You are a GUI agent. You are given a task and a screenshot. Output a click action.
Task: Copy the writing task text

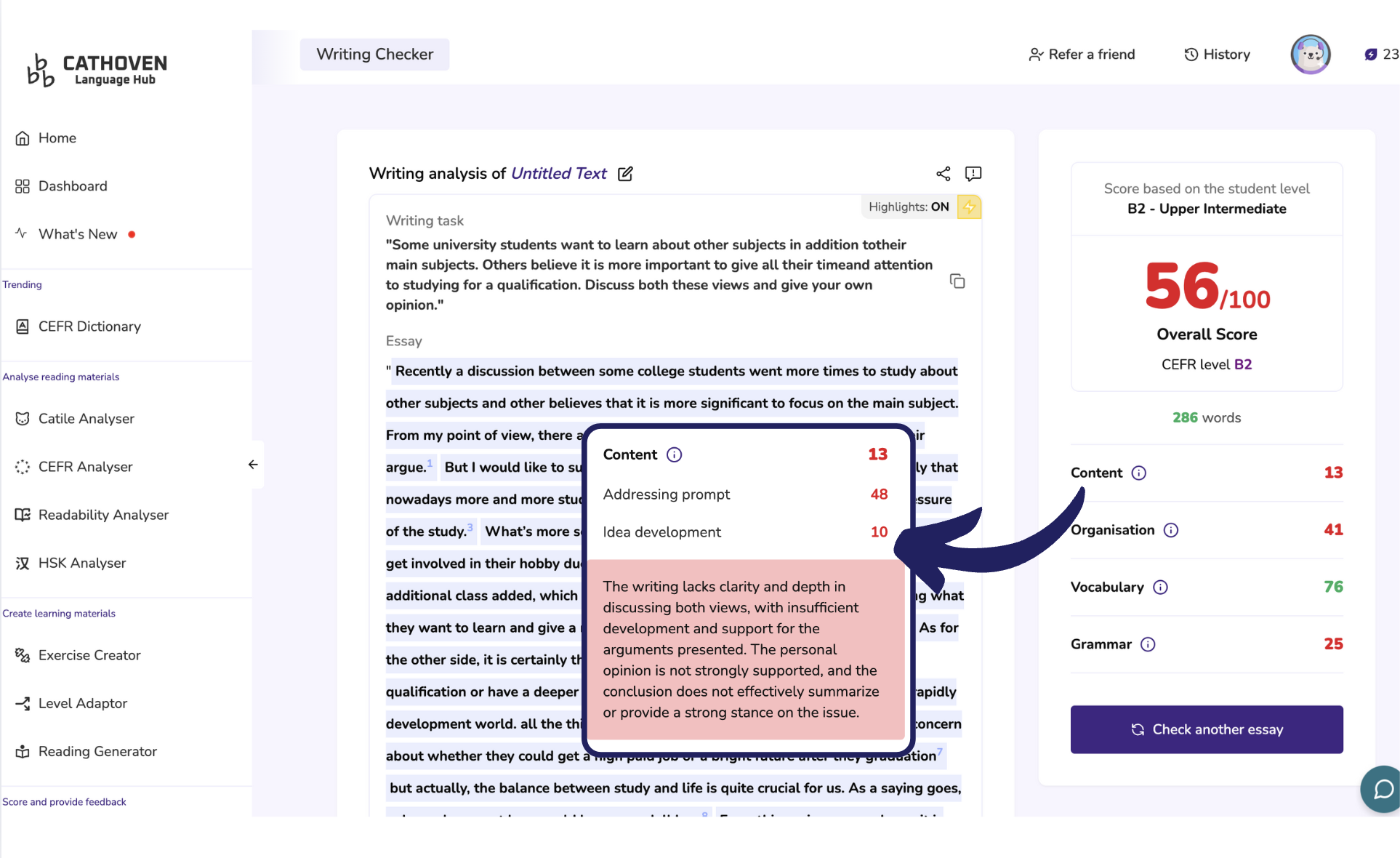click(957, 281)
